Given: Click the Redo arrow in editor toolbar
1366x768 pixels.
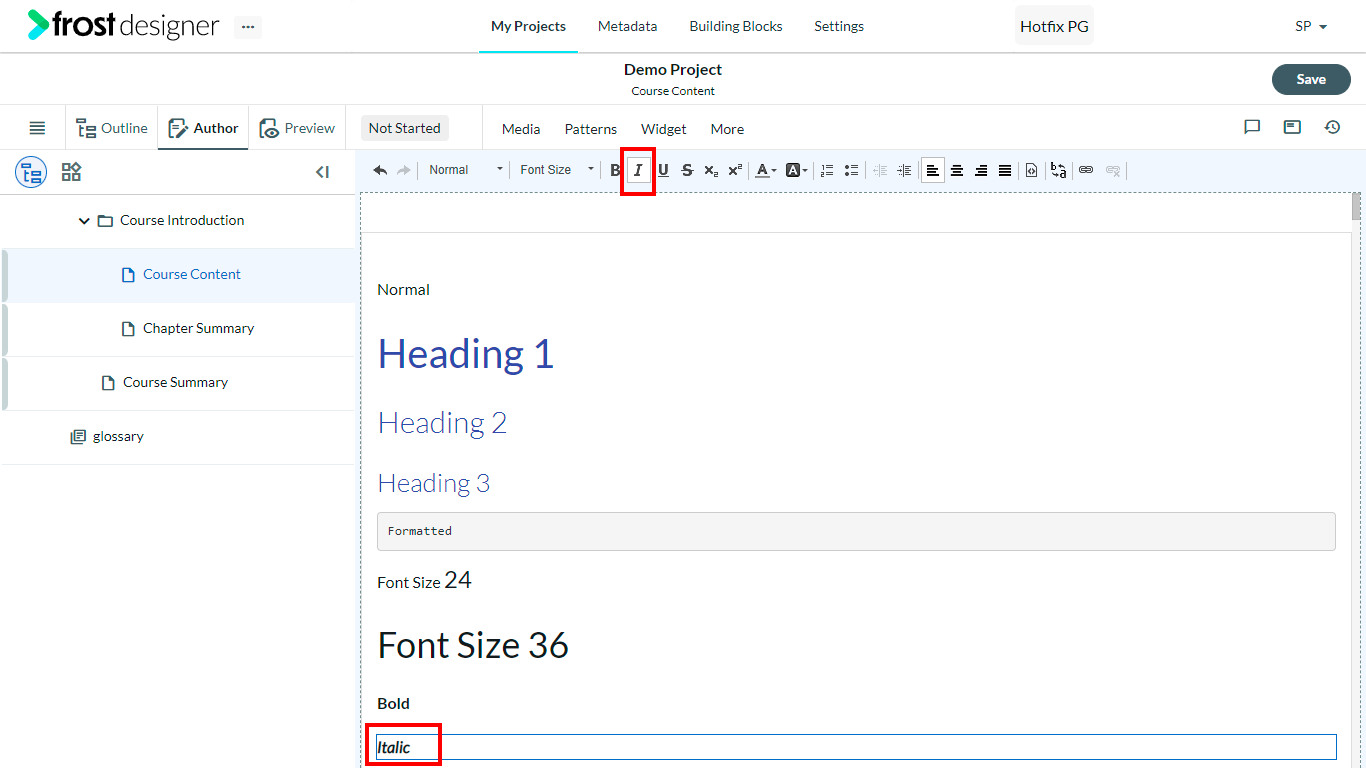Looking at the screenshot, I should [x=403, y=170].
